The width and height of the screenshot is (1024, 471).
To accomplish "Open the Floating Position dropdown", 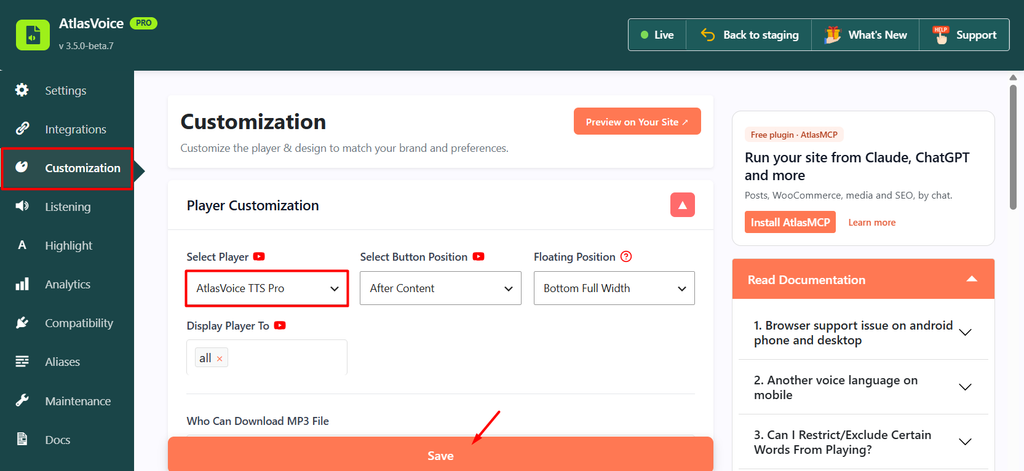I will pos(614,288).
